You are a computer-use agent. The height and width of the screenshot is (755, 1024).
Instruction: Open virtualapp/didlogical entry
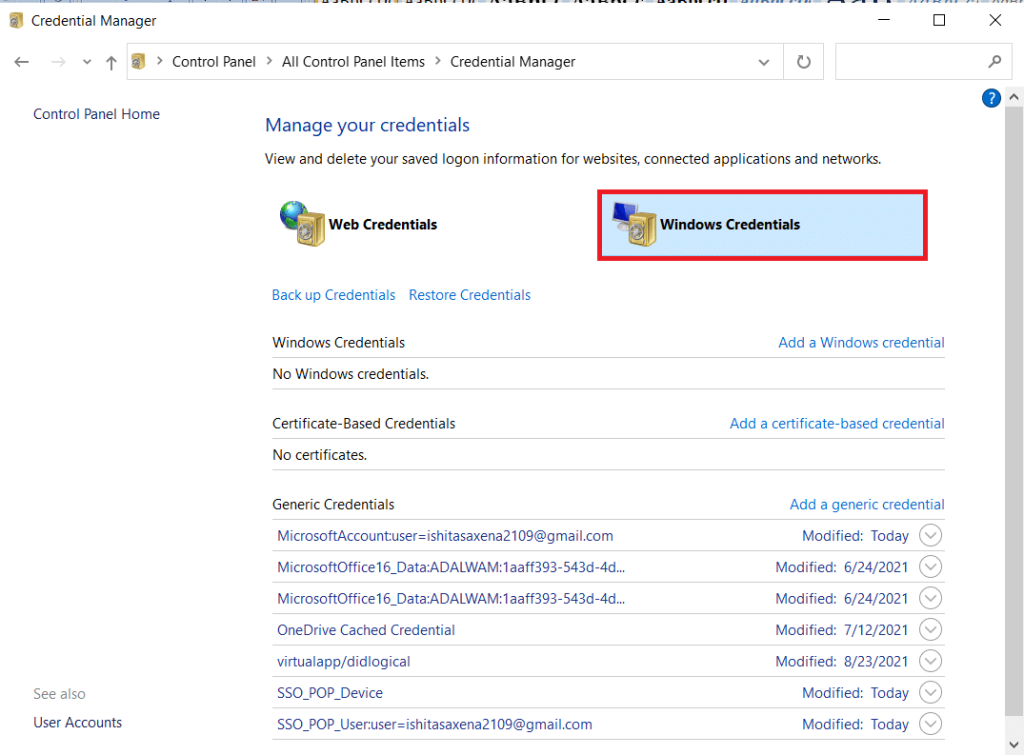point(344,662)
